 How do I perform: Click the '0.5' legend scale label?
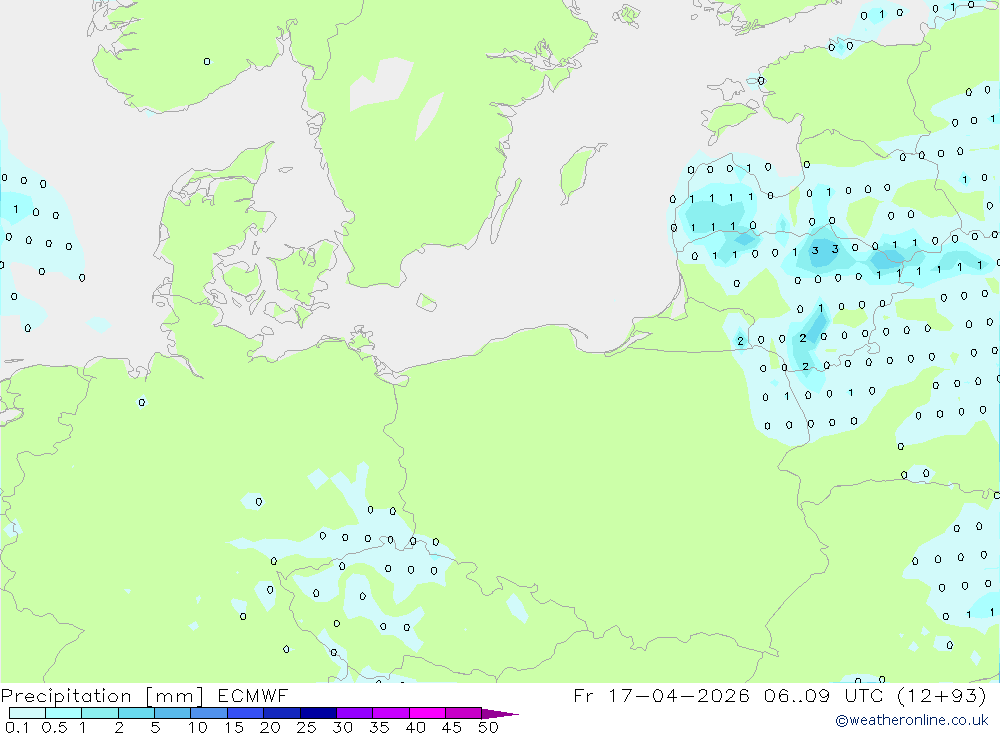tap(54, 727)
